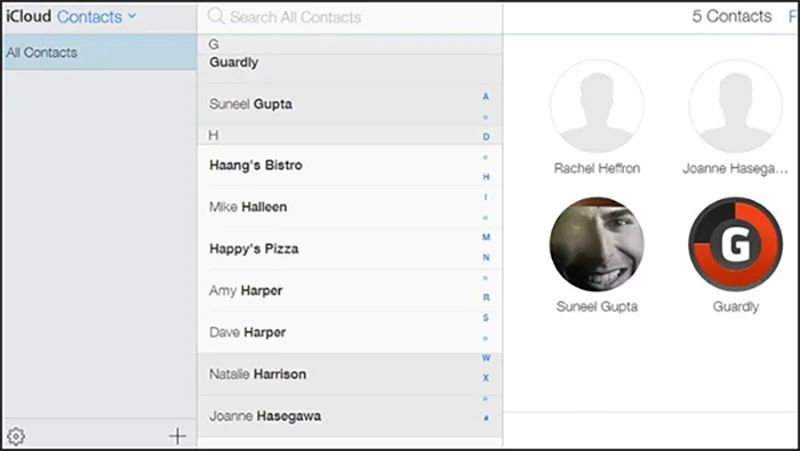Viewport: 800px width, 451px height.
Task: Click Joanne Hasegawa's placeholder avatar
Action: tap(735, 106)
